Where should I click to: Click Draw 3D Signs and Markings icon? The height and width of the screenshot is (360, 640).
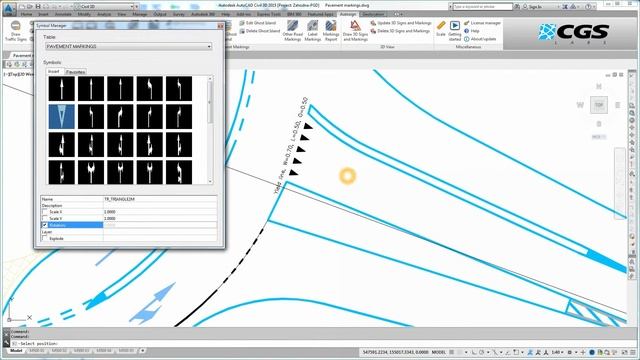coord(355,26)
